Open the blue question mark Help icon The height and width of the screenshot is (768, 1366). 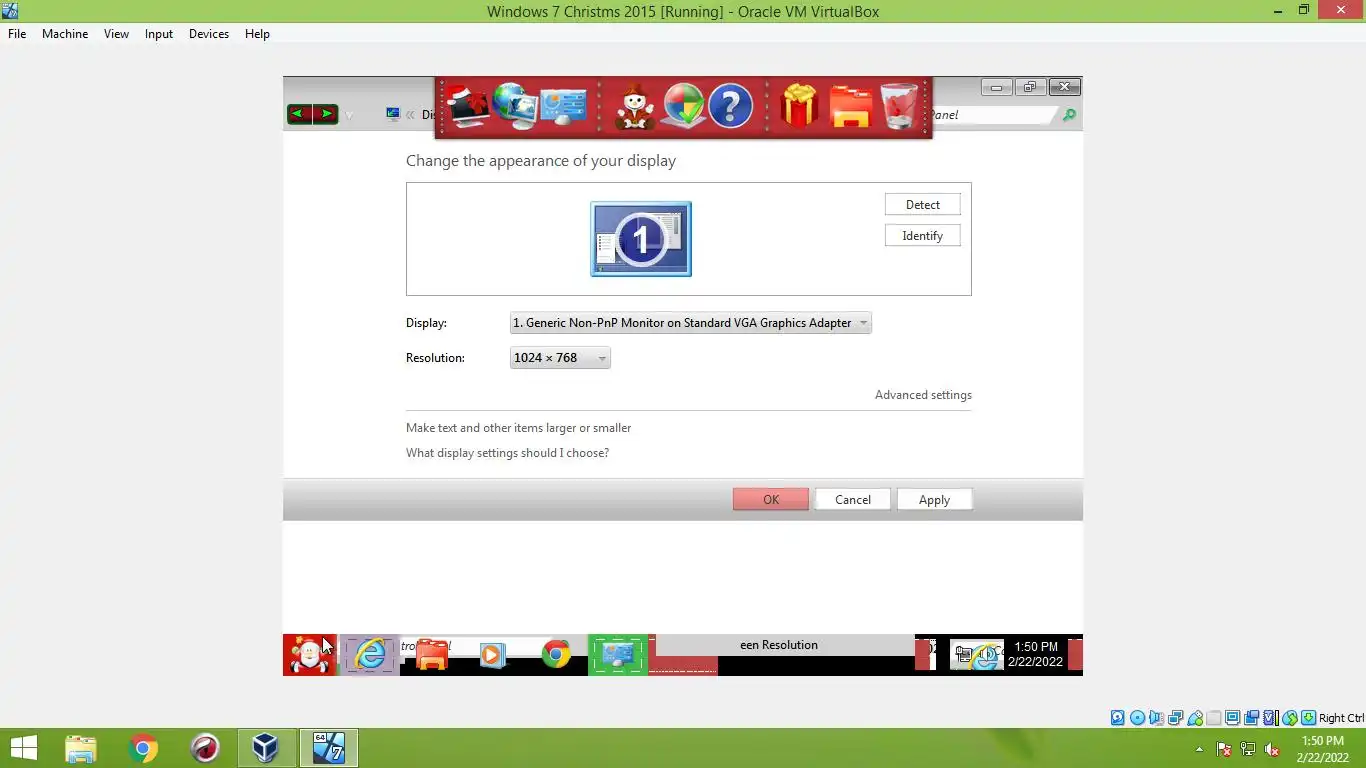(731, 106)
